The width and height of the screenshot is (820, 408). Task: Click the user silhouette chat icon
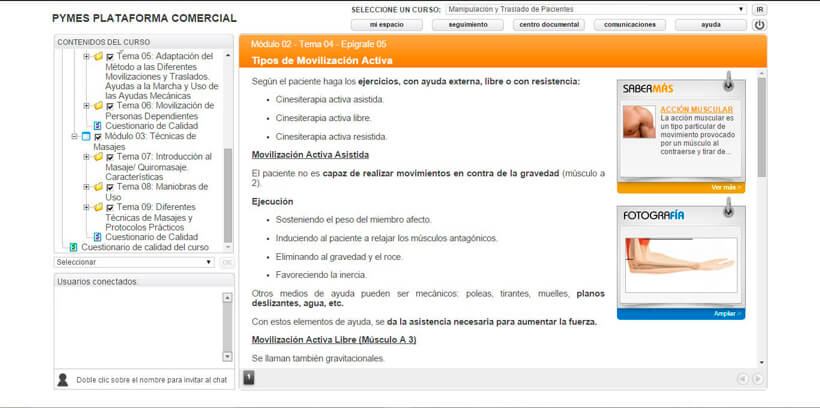pos(63,380)
